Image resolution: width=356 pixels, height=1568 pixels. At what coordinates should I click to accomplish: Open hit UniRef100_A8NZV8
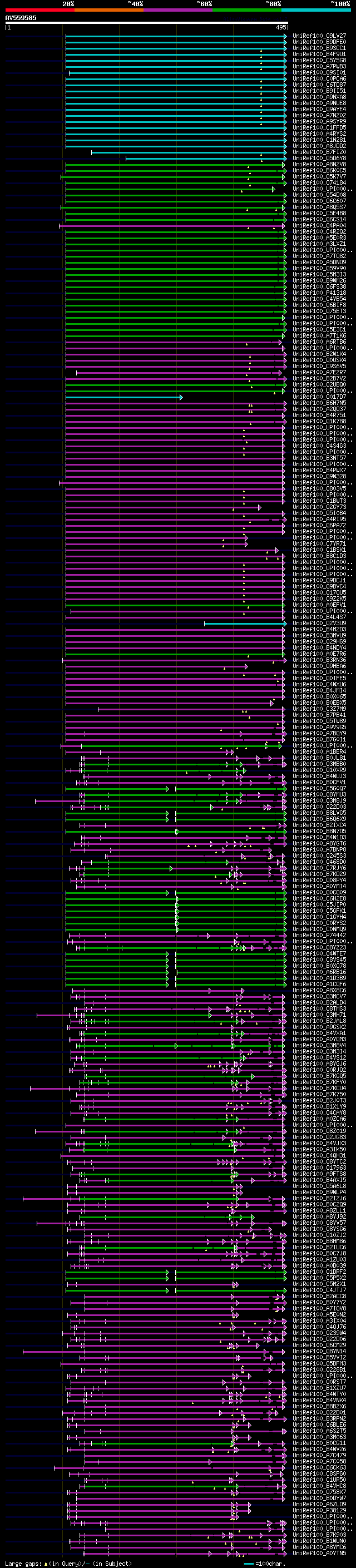point(319,164)
